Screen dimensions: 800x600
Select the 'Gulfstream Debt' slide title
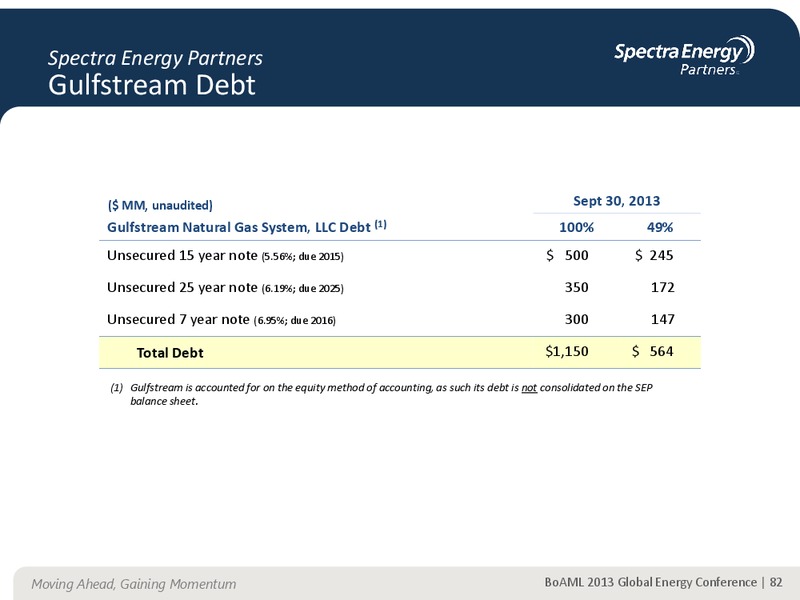[152, 85]
